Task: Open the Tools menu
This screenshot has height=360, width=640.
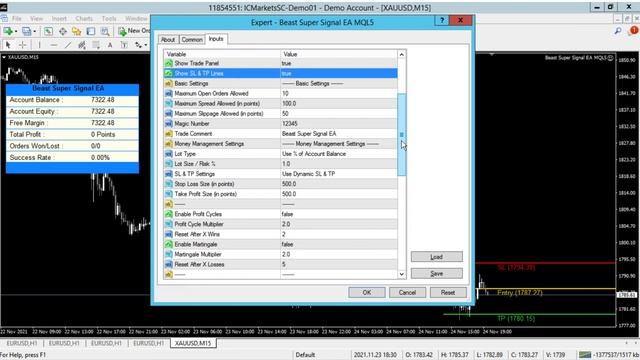Action: tap(109, 18)
